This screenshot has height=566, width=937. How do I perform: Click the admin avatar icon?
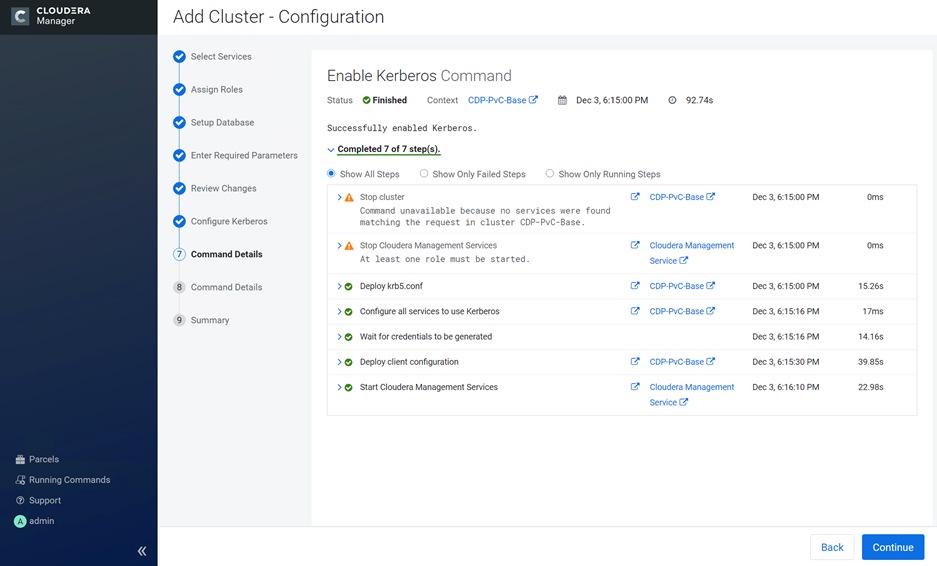click(x=20, y=521)
